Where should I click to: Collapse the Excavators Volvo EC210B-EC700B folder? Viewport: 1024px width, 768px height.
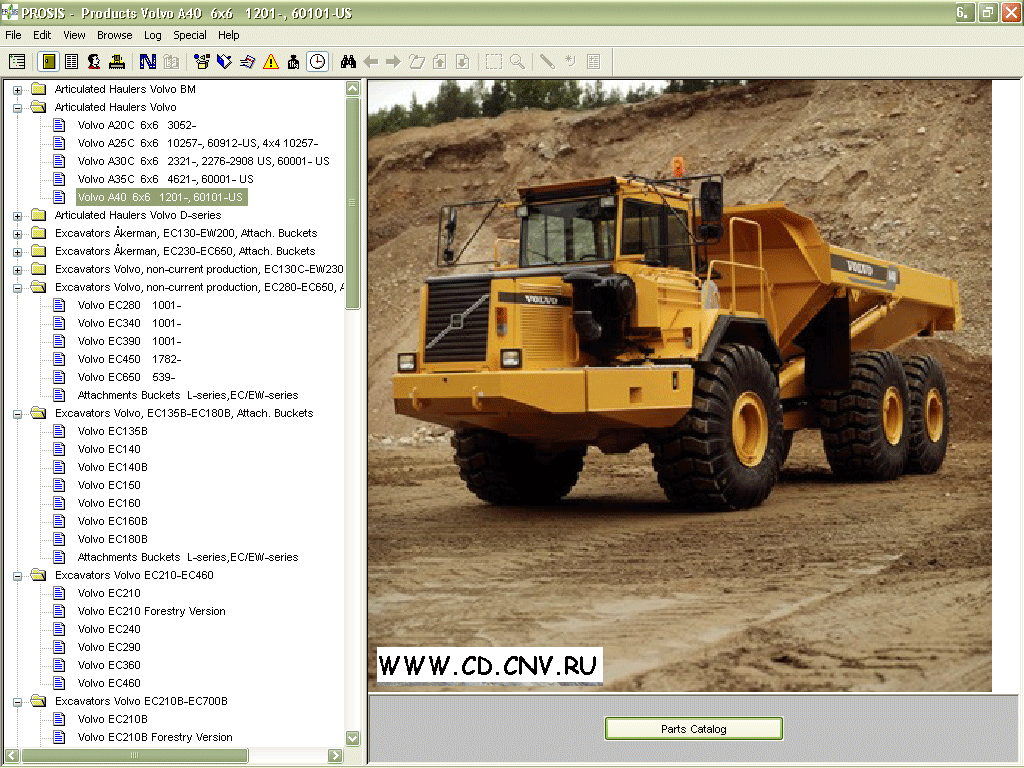(x=18, y=701)
